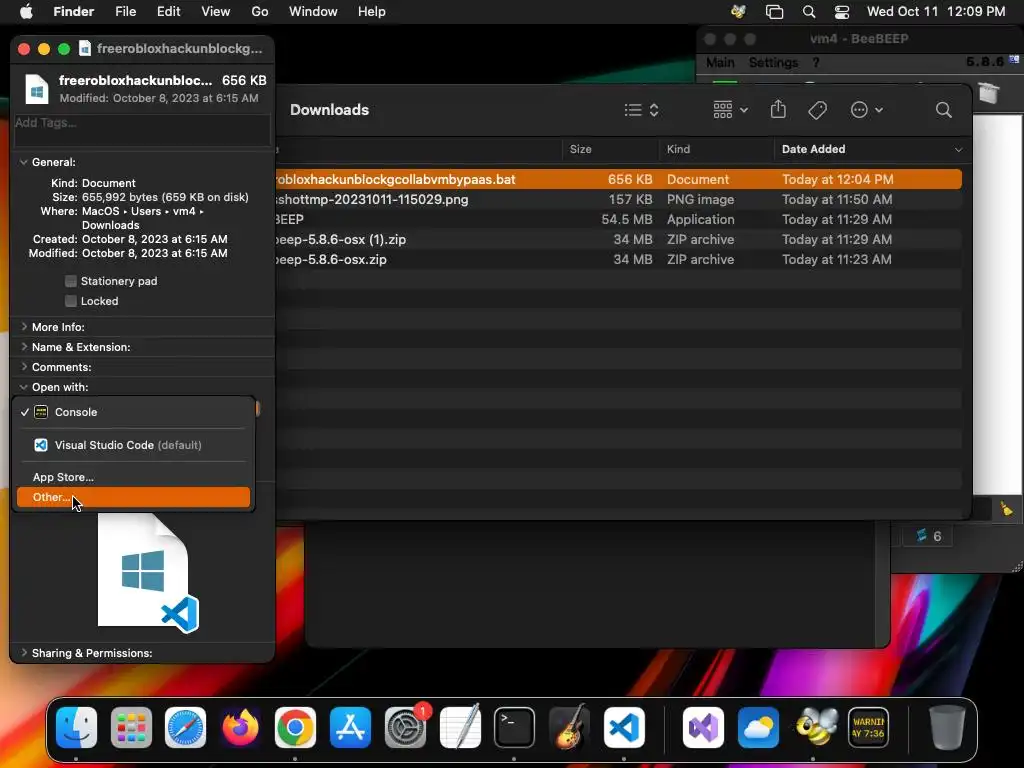Open TextEdit from the Dock
1024x768 pixels.
tap(460, 727)
